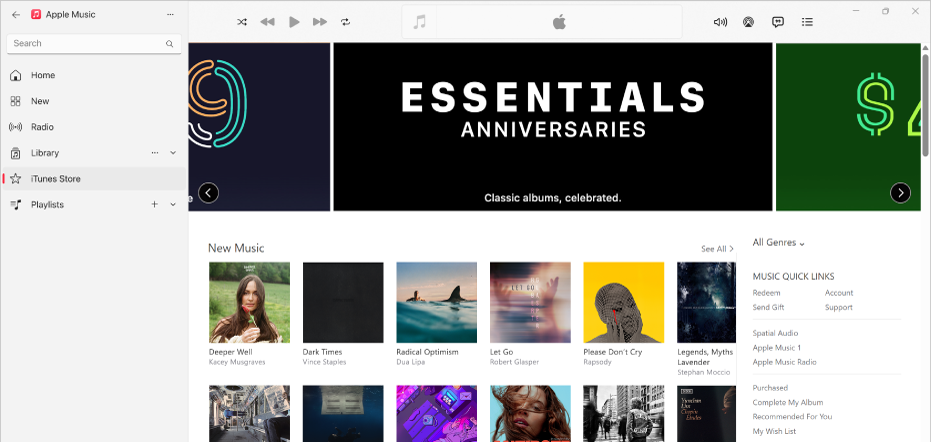Open the Spatial Audio link

click(x=775, y=334)
